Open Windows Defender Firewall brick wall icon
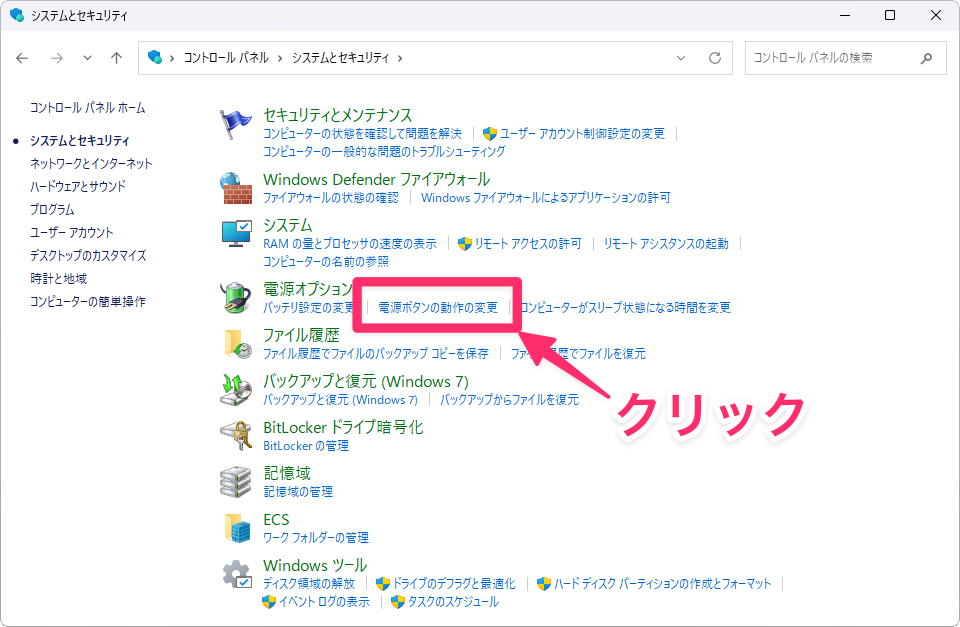Image resolution: width=960 pixels, height=627 pixels. click(x=236, y=187)
